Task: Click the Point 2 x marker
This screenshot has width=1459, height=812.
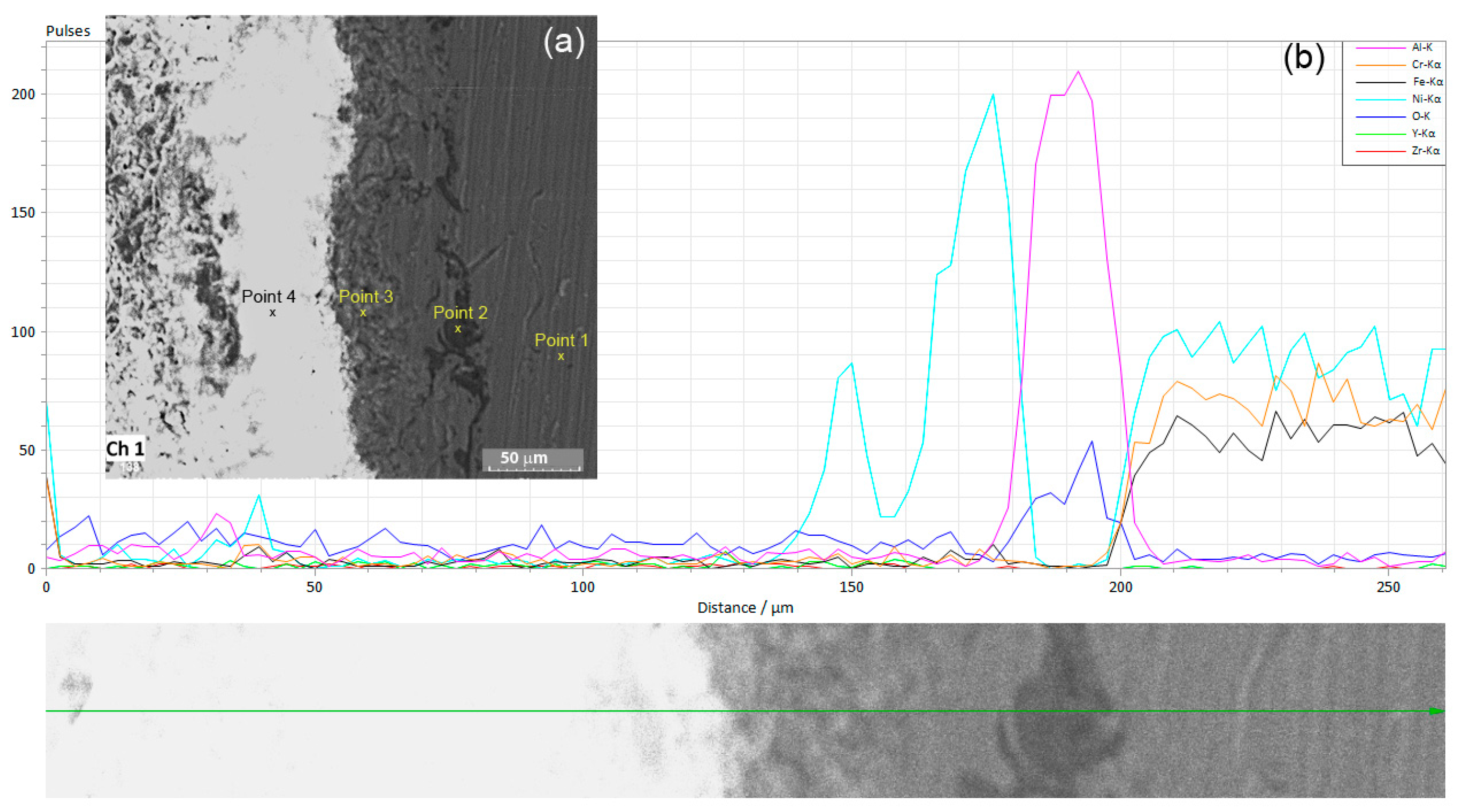Action: point(458,329)
